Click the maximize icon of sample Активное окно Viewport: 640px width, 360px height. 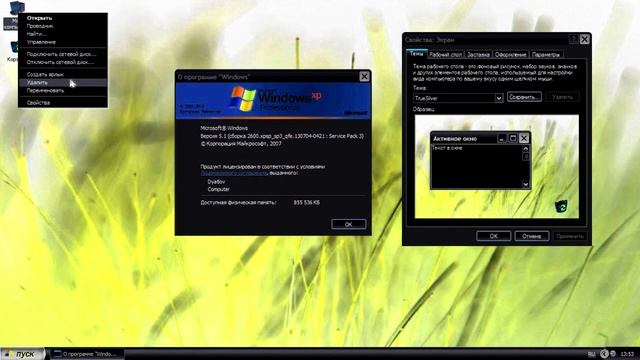513,138
